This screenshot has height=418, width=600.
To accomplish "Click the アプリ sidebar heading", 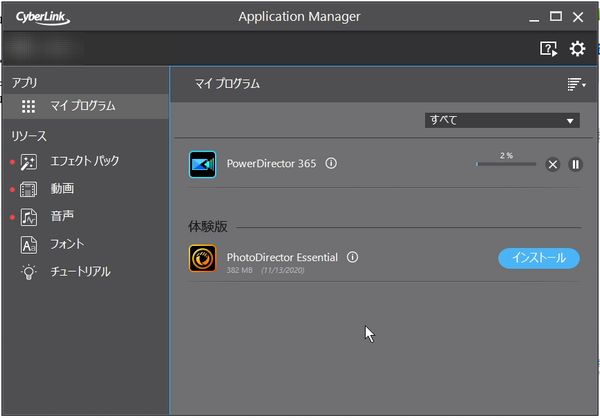I will 24,83.
